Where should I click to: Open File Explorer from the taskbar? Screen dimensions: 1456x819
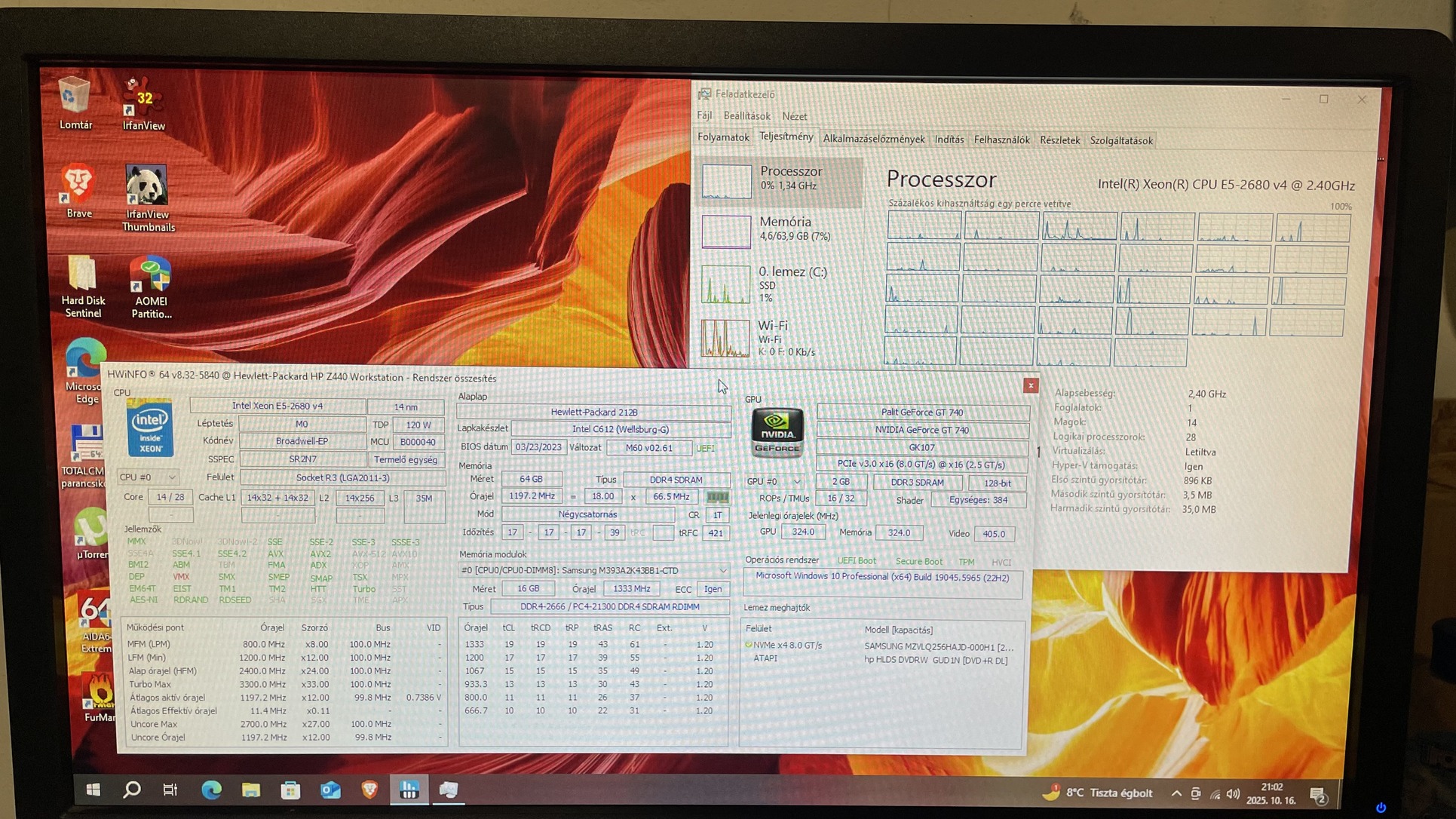click(x=251, y=790)
